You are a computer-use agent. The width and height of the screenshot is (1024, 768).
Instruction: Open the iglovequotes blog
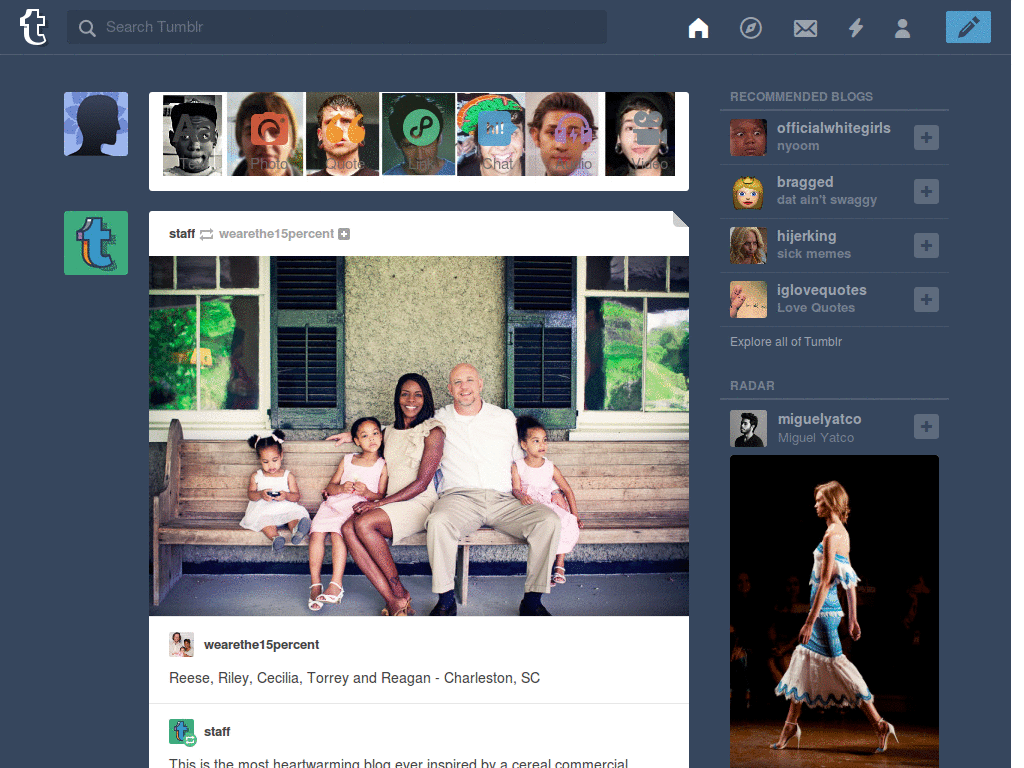[822, 290]
